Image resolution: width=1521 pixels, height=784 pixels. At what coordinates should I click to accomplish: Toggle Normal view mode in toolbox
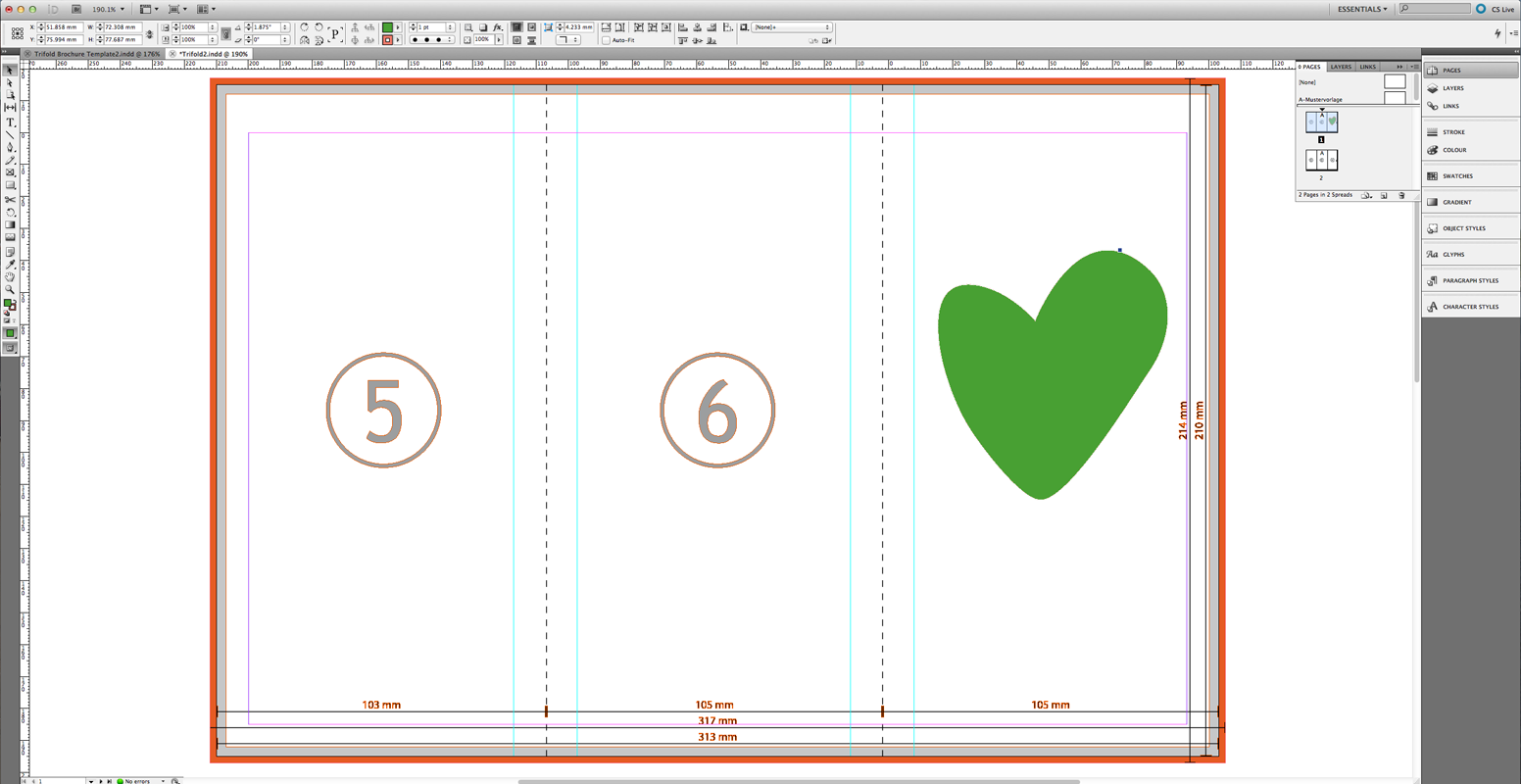pyautogui.click(x=11, y=347)
